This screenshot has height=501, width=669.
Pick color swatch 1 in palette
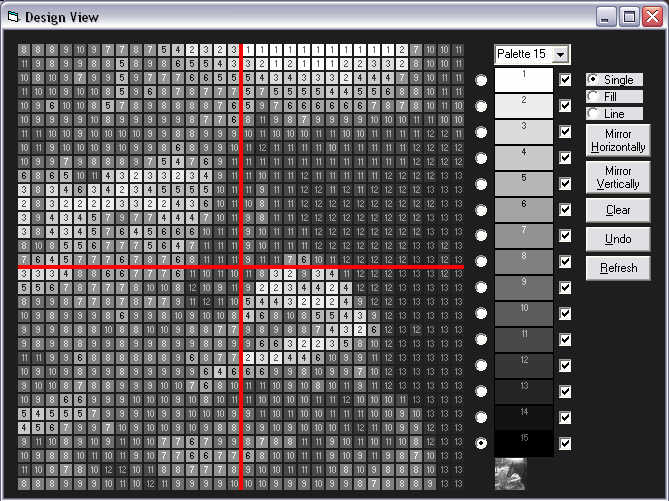[524, 80]
